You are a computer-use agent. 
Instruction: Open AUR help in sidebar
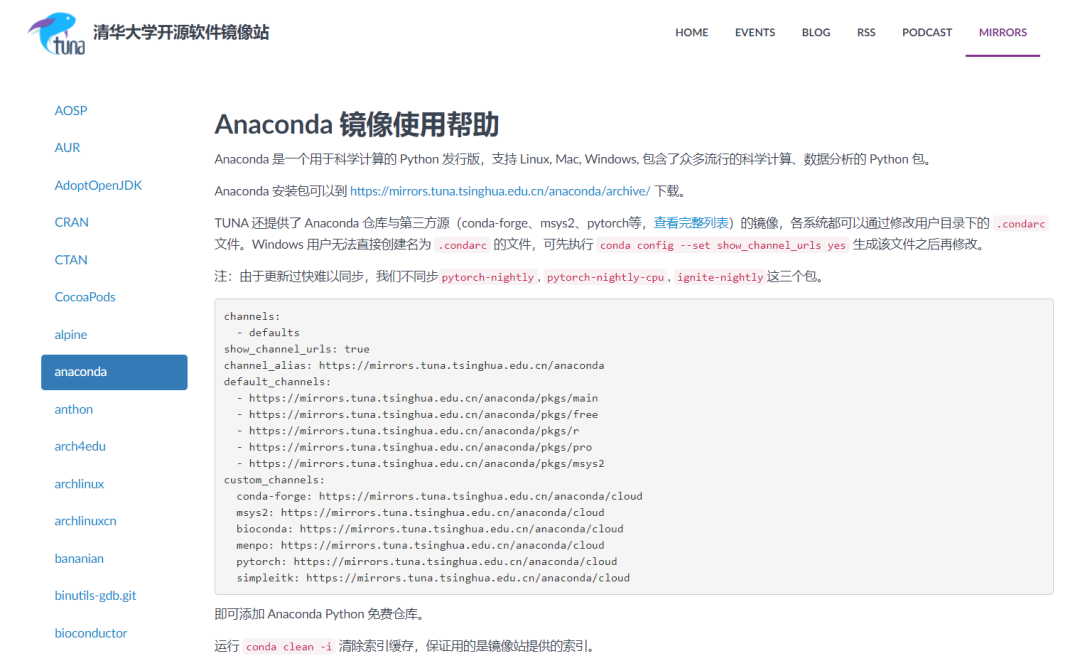[68, 147]
